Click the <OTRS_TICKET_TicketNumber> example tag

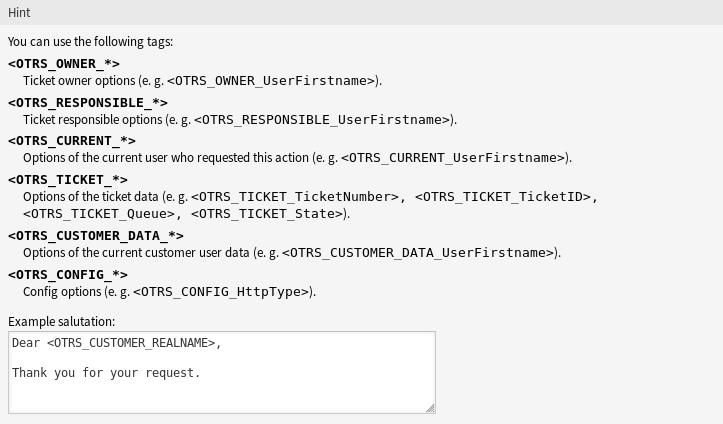pos(295,197)
